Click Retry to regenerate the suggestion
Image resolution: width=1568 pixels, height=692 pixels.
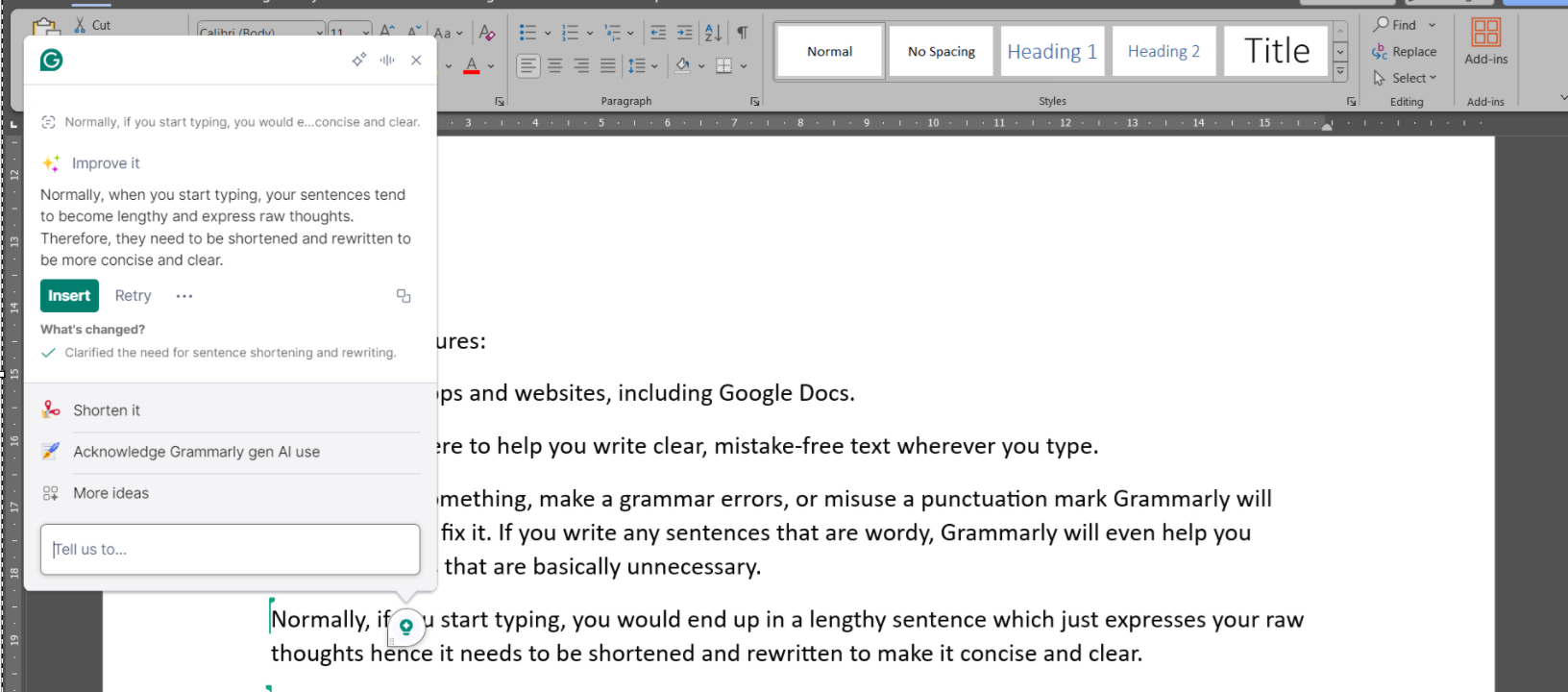[x=133, y=296]
